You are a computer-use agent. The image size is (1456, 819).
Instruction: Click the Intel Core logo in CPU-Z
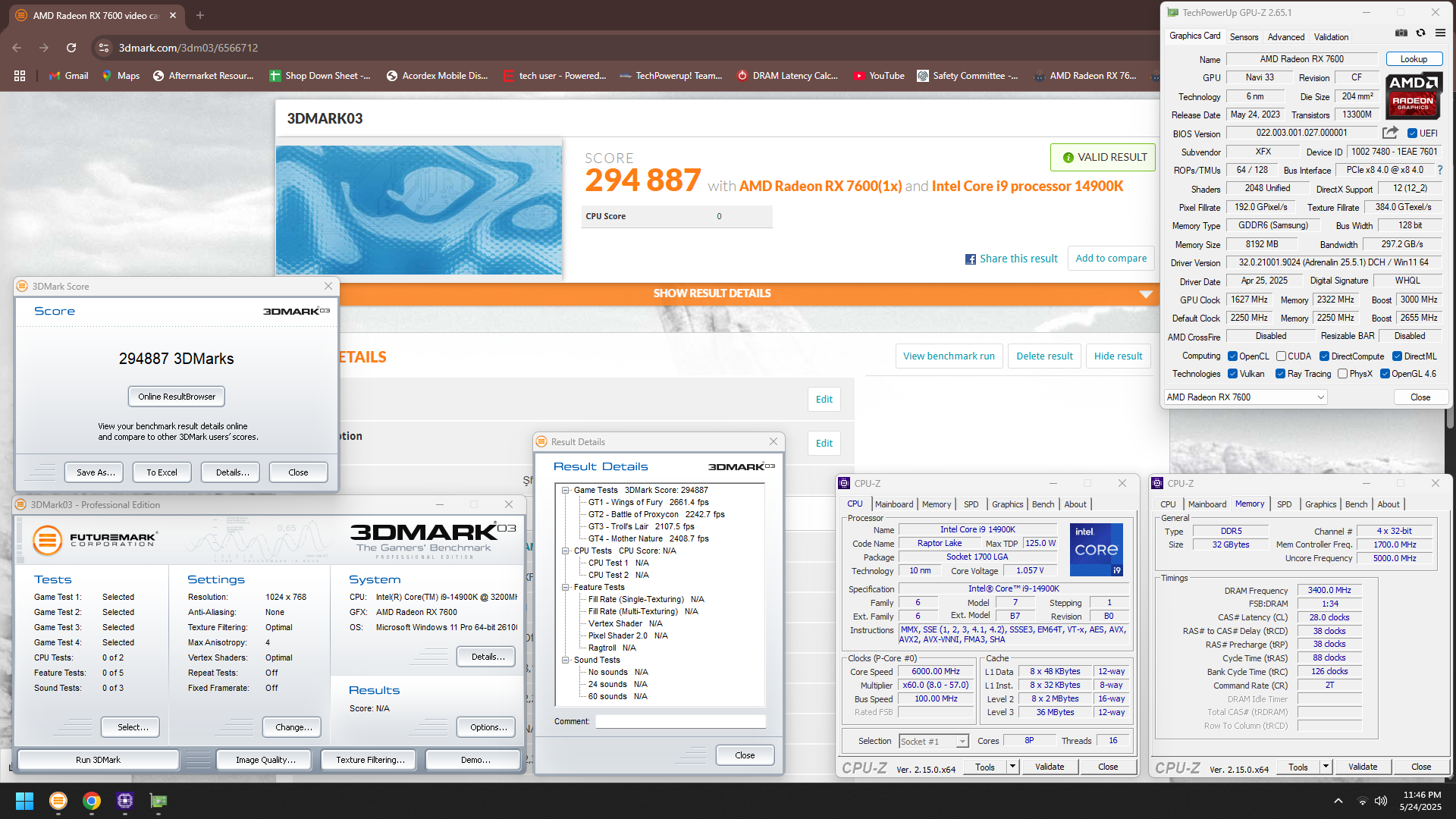click(x=1096, y=550)
